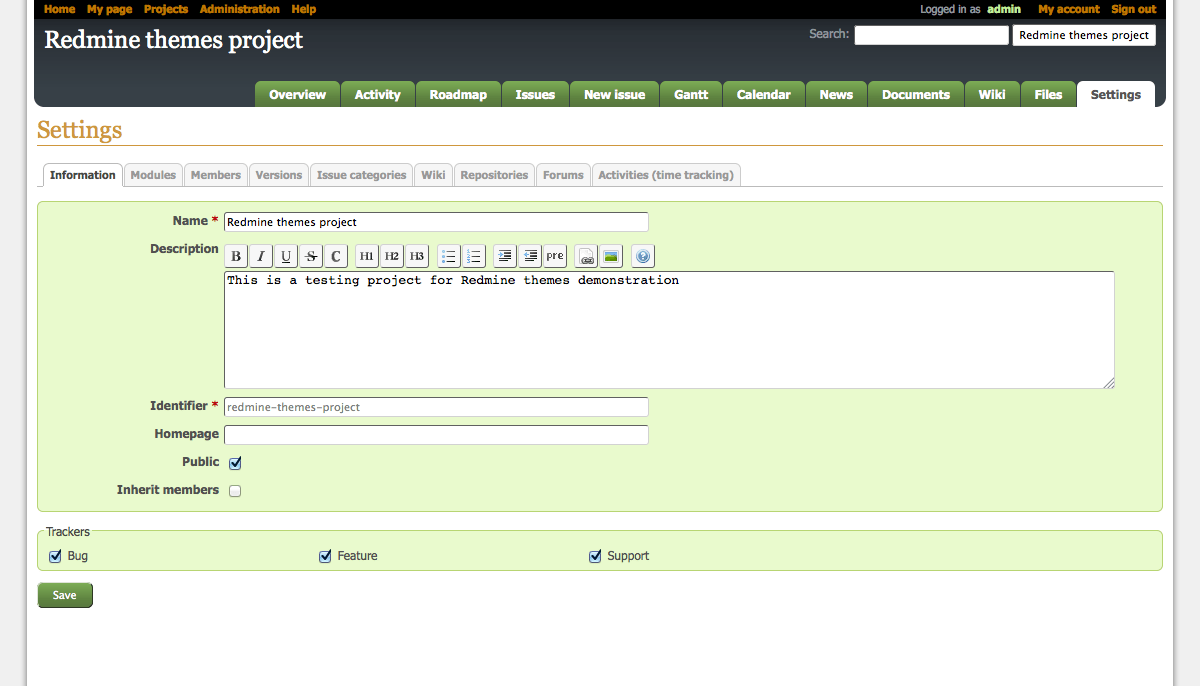Apply italic formatting in description toolbar
The image size is (1200, 686).
pos(261,257)
